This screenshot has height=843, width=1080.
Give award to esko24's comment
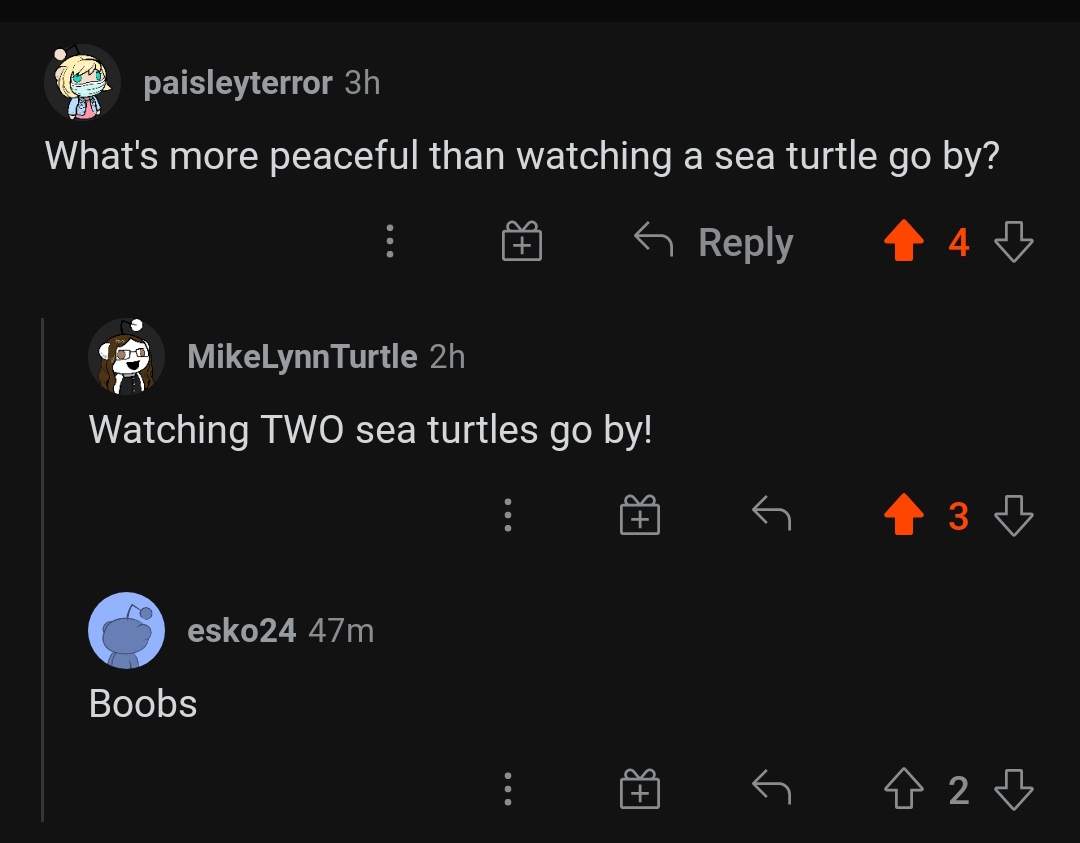(x=640, y=790)
